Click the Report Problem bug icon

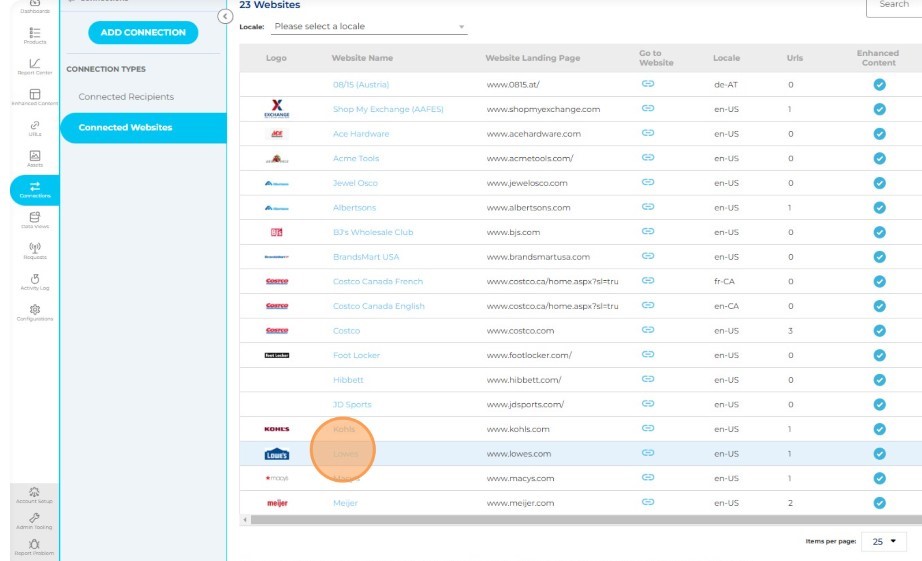[x=34, y=547]
